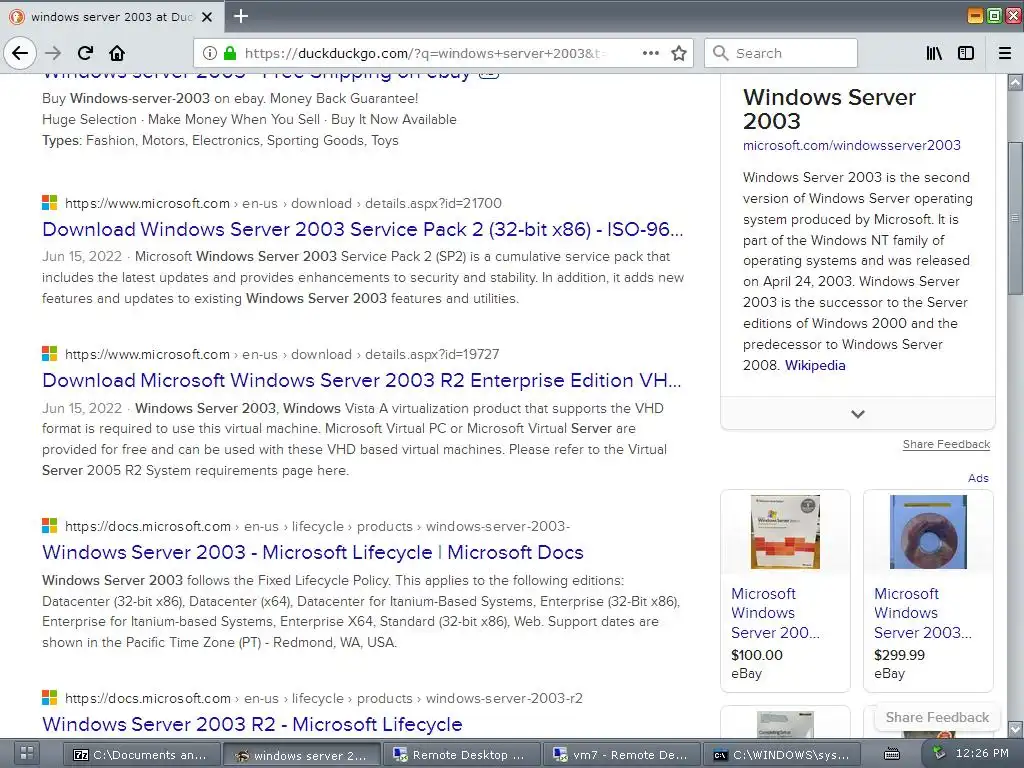Click the www.microsoft.com details.aspx?id=21700 URL
The height and width of the screenshot is (768, 1024).
pos(283,203)
